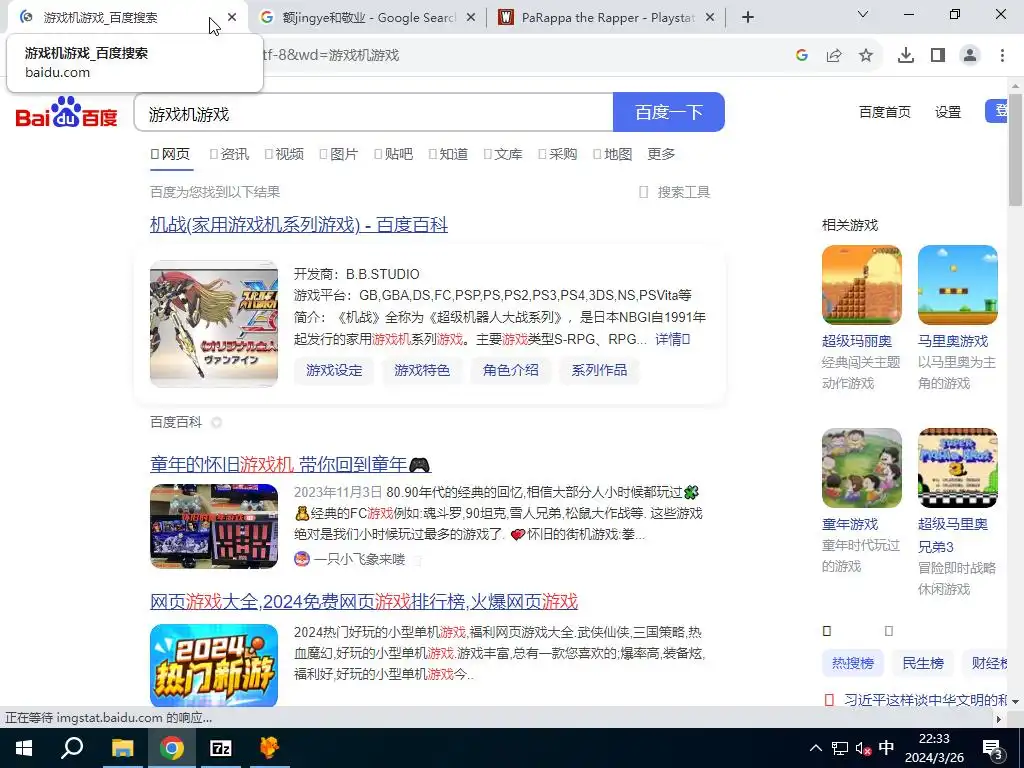The width and height of the screenshot is (1024, 768).
Task: Open 7-Zip from the taskbar
Action: (x=221, y=748)
